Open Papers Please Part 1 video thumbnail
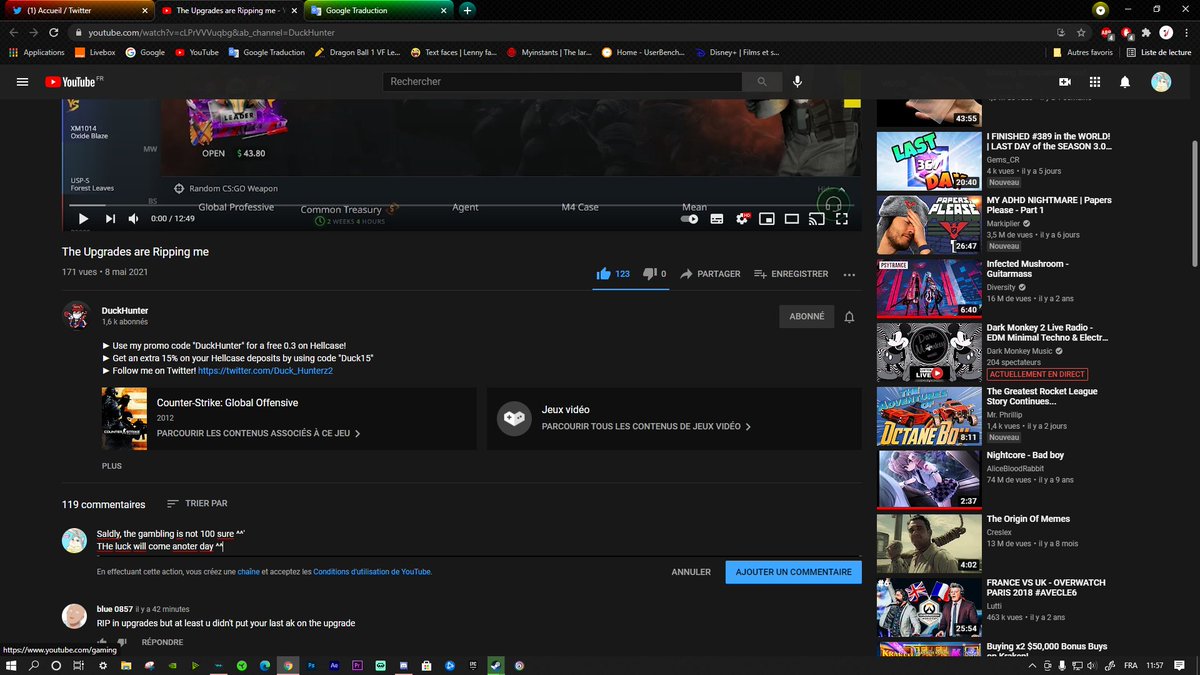 (929, 224)
